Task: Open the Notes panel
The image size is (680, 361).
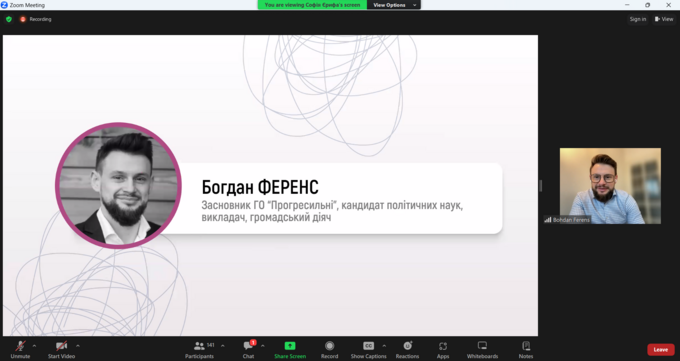Action: [x=526, y=350]
